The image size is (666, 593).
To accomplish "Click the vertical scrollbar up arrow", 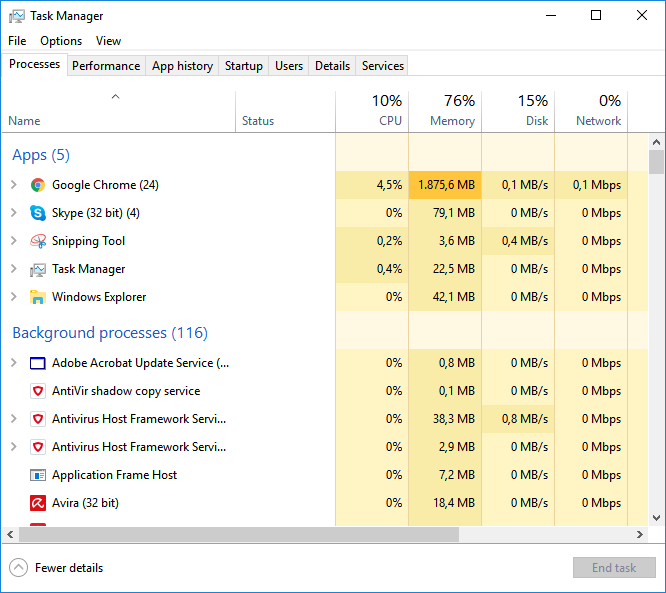I will point(656,142).
